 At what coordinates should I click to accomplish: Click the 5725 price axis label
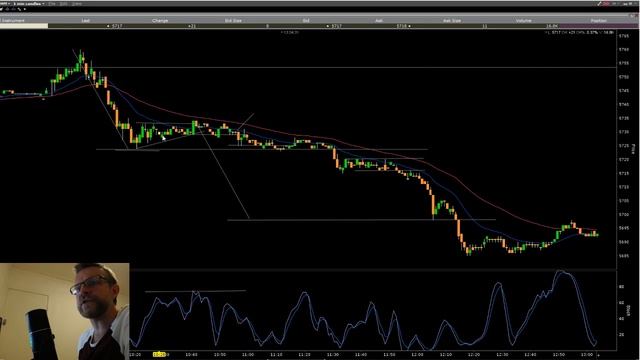[624, 146]
